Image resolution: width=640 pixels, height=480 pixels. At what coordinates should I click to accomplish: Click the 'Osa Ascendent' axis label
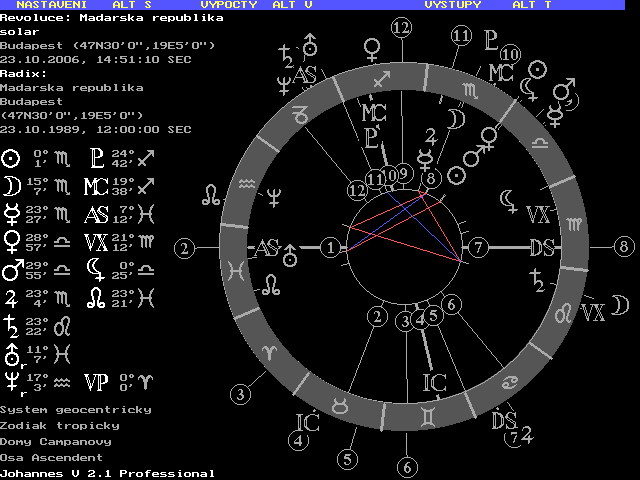pyautogui.click(x=52, y=457)
